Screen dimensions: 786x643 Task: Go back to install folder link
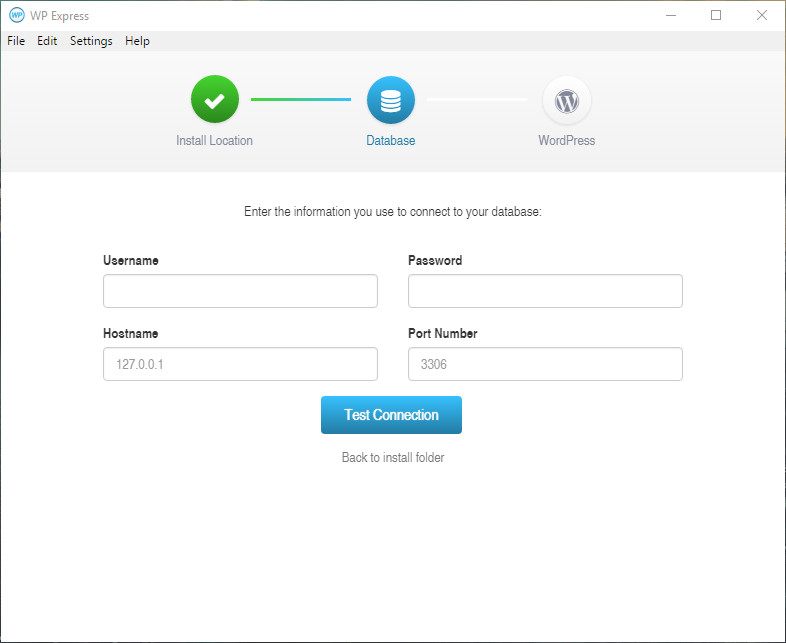(x=392, y=458)
